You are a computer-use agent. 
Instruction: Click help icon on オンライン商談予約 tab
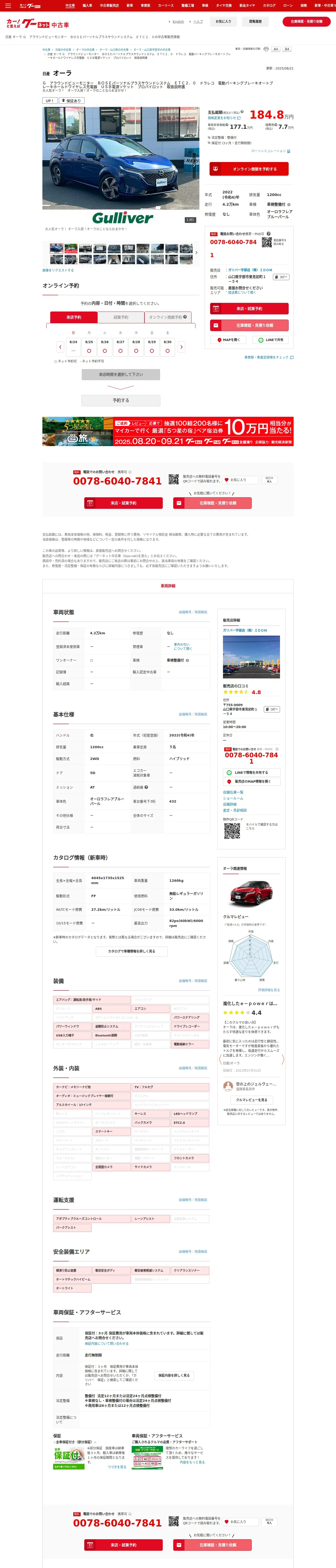(x=185, y=317)
